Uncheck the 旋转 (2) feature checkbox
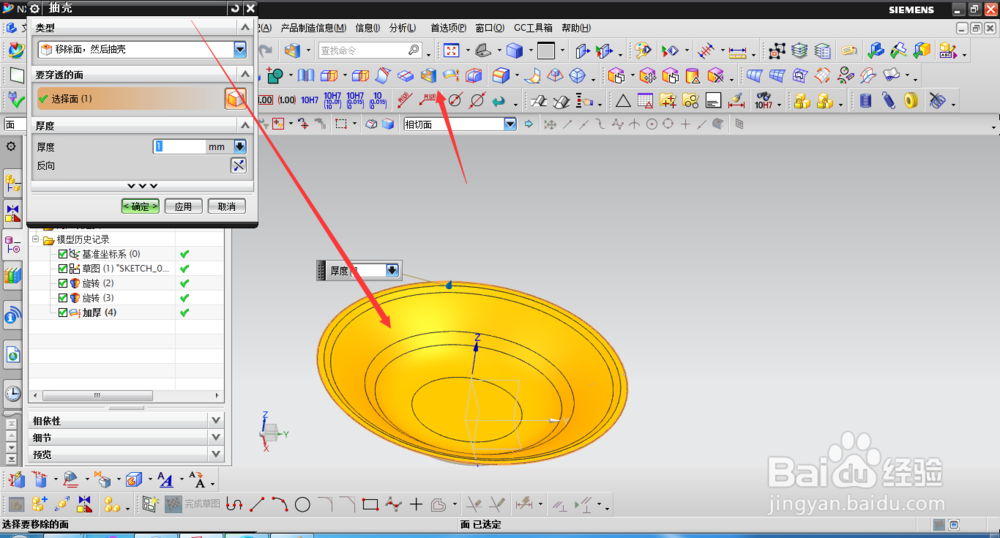The image size is (1000, 538). 62,283
